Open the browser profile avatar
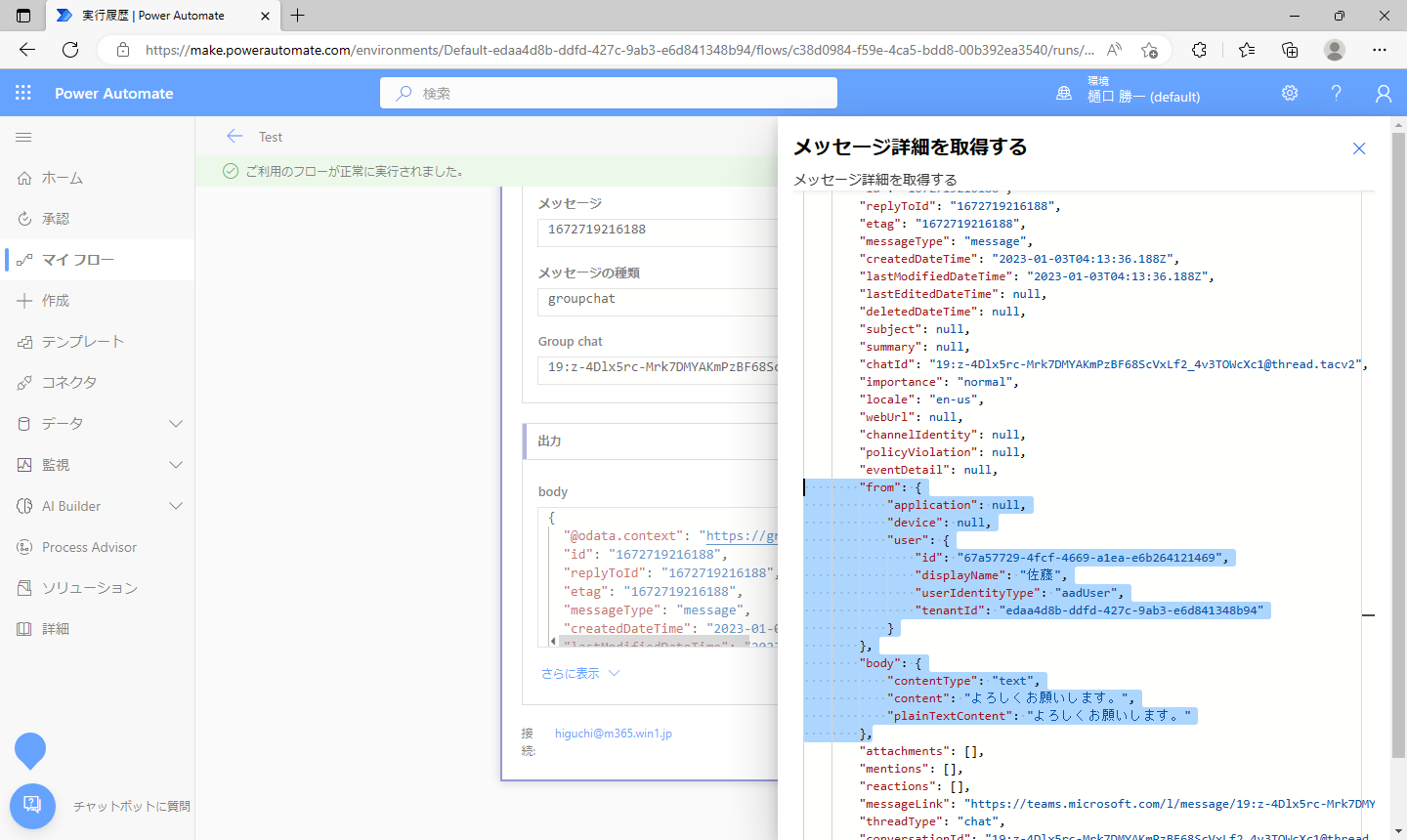The image size is (1407, 840). (1335, 50)
